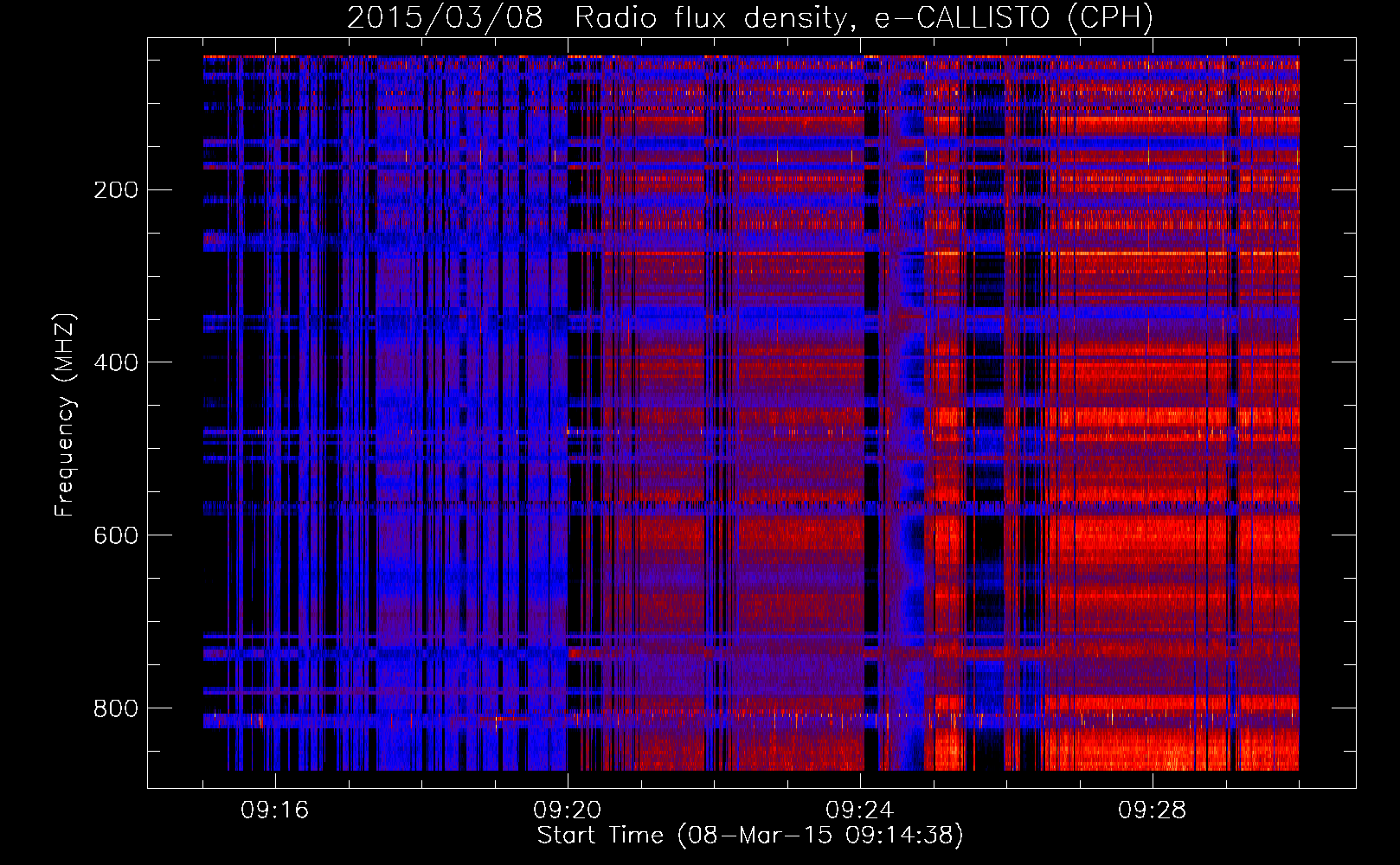The width and height of the screenshot is (1400, 865).
Task: Click the '09:16' time tick label
Action: click(275, 811)
